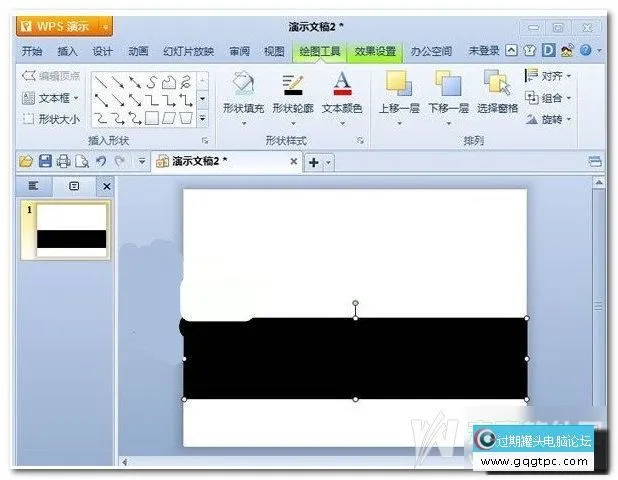This screenshot has height=480, width=618.
Task: Click 上移一层 bring forward icon
Action: coord(399,84)
